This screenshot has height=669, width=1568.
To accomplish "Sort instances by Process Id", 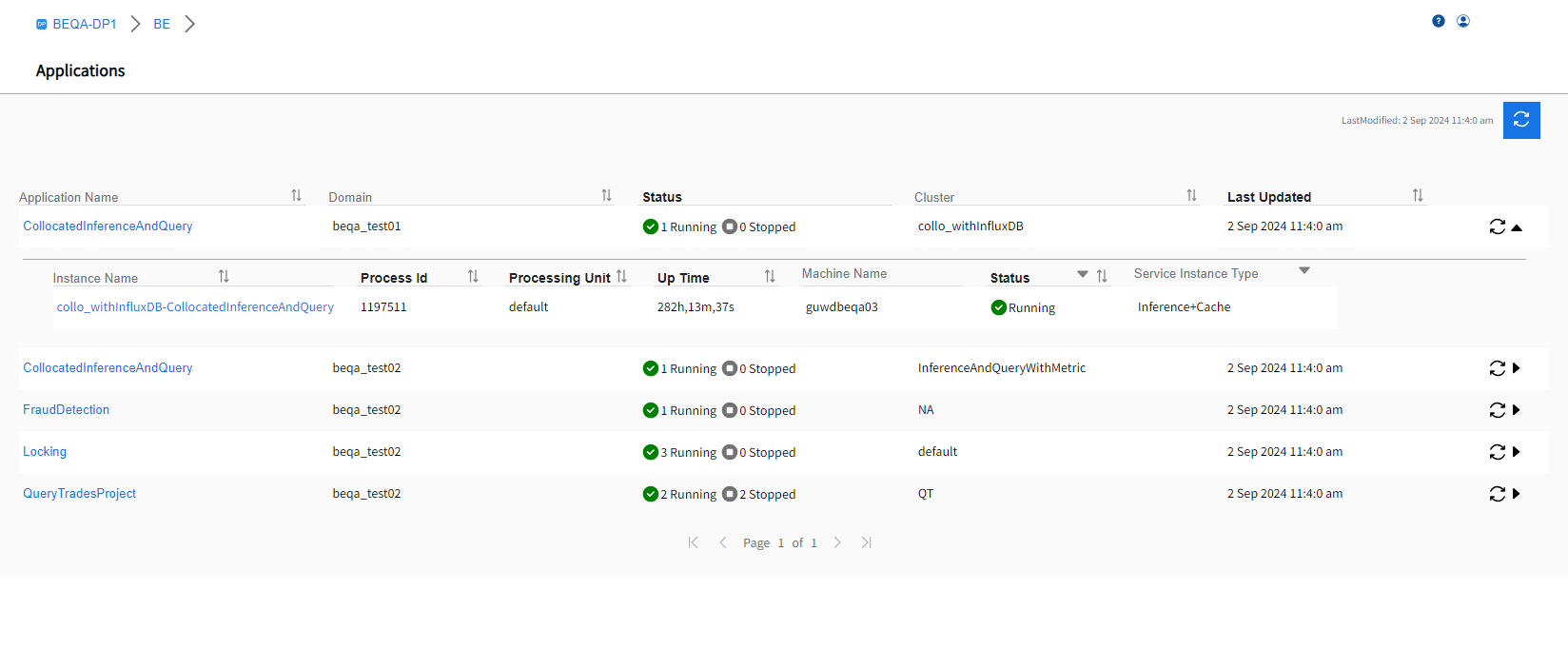I will [473, 277].
